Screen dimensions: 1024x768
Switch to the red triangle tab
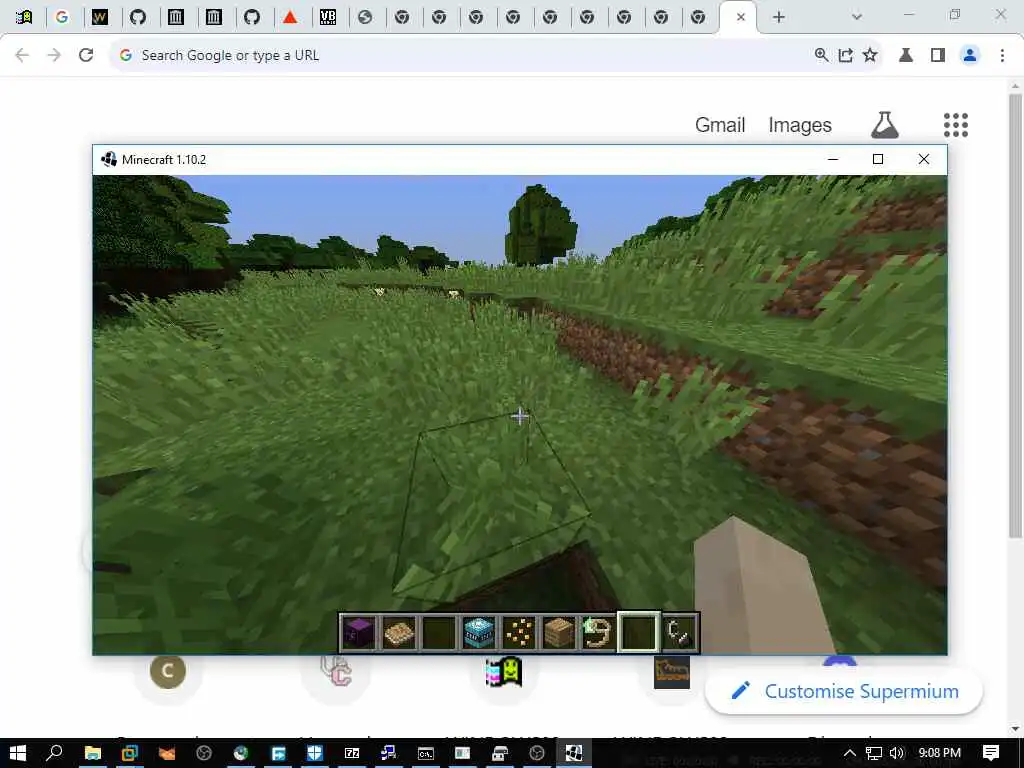coord(290,17)
